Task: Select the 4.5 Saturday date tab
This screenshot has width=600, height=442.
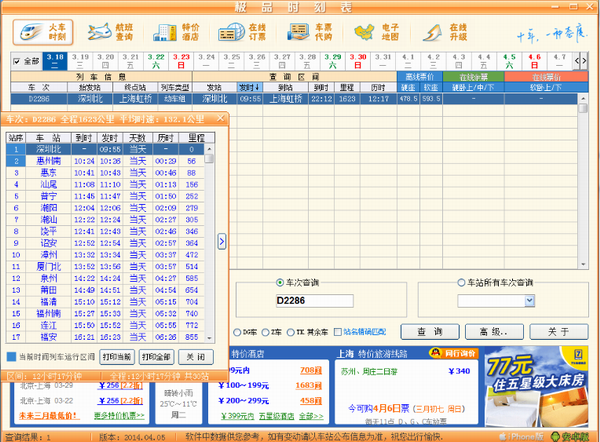Action: click(509, 61)
